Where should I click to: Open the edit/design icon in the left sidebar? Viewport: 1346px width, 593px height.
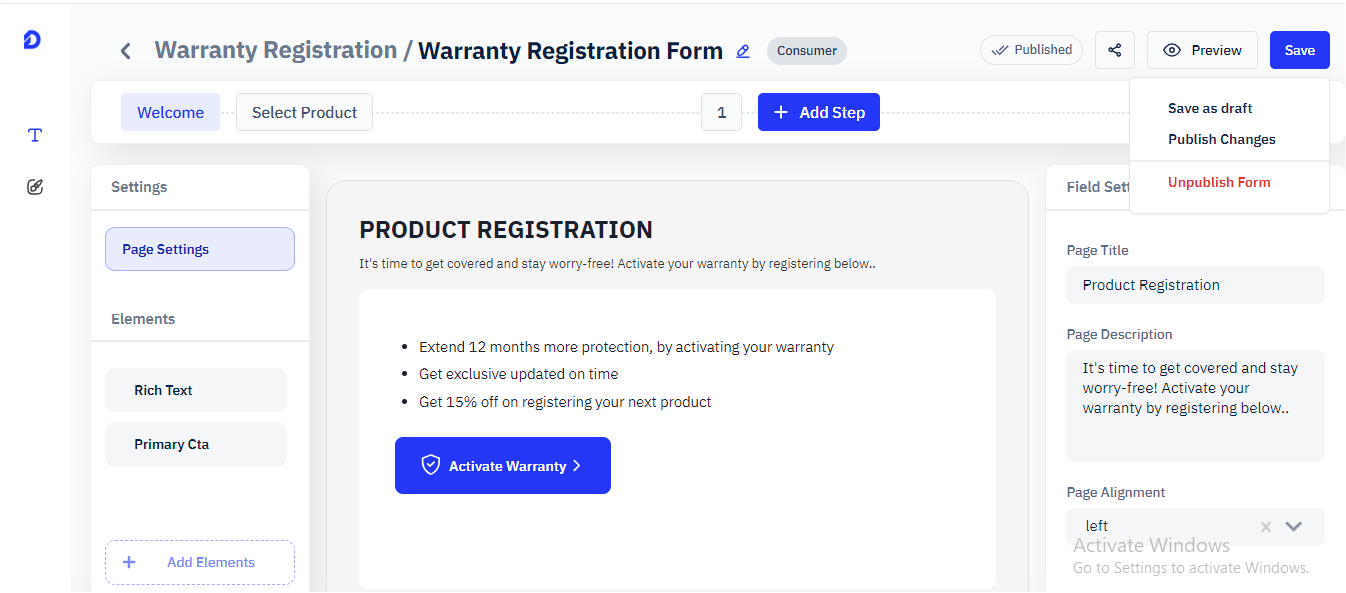pos(35,186)
